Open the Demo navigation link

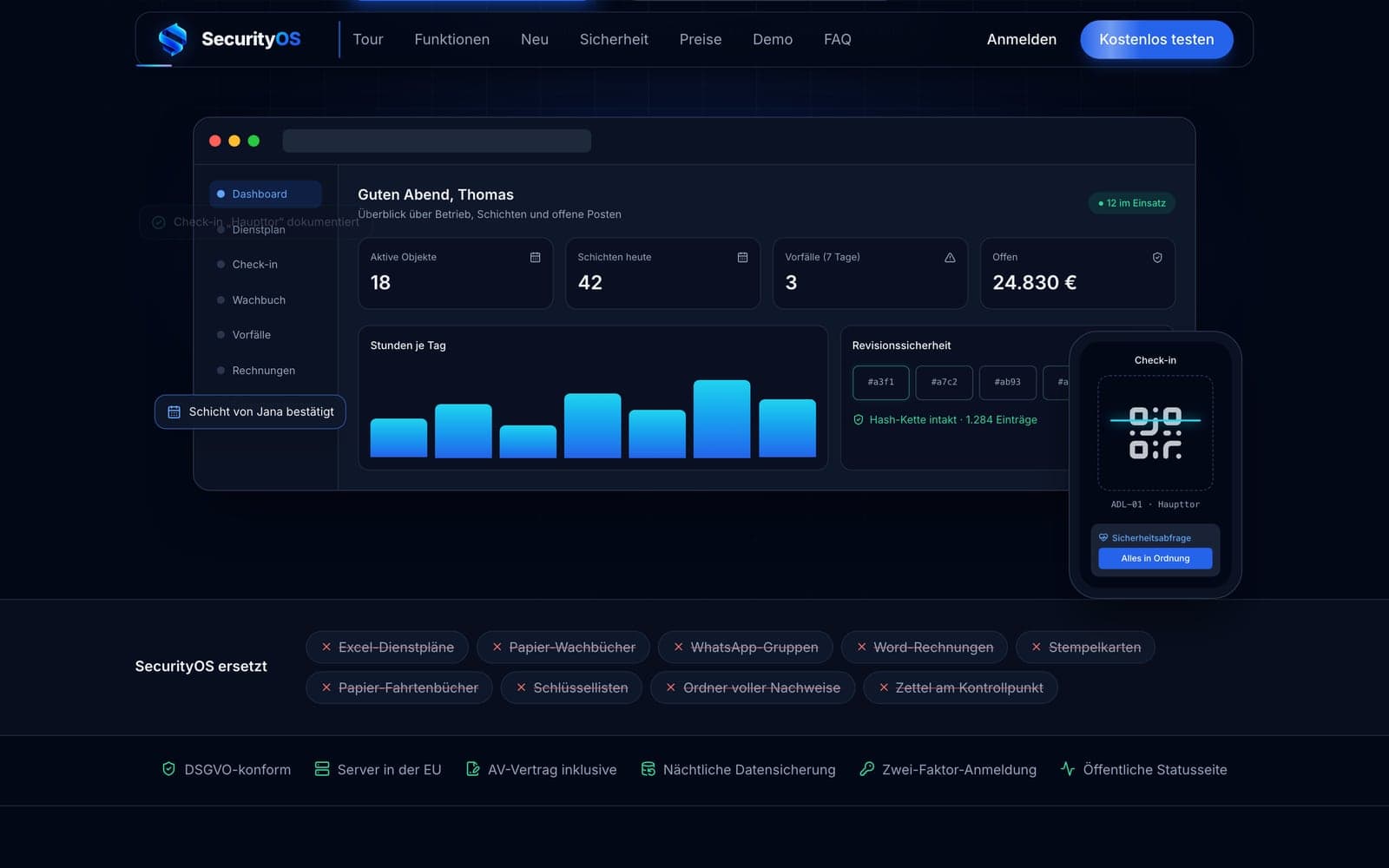pos(773,39)
